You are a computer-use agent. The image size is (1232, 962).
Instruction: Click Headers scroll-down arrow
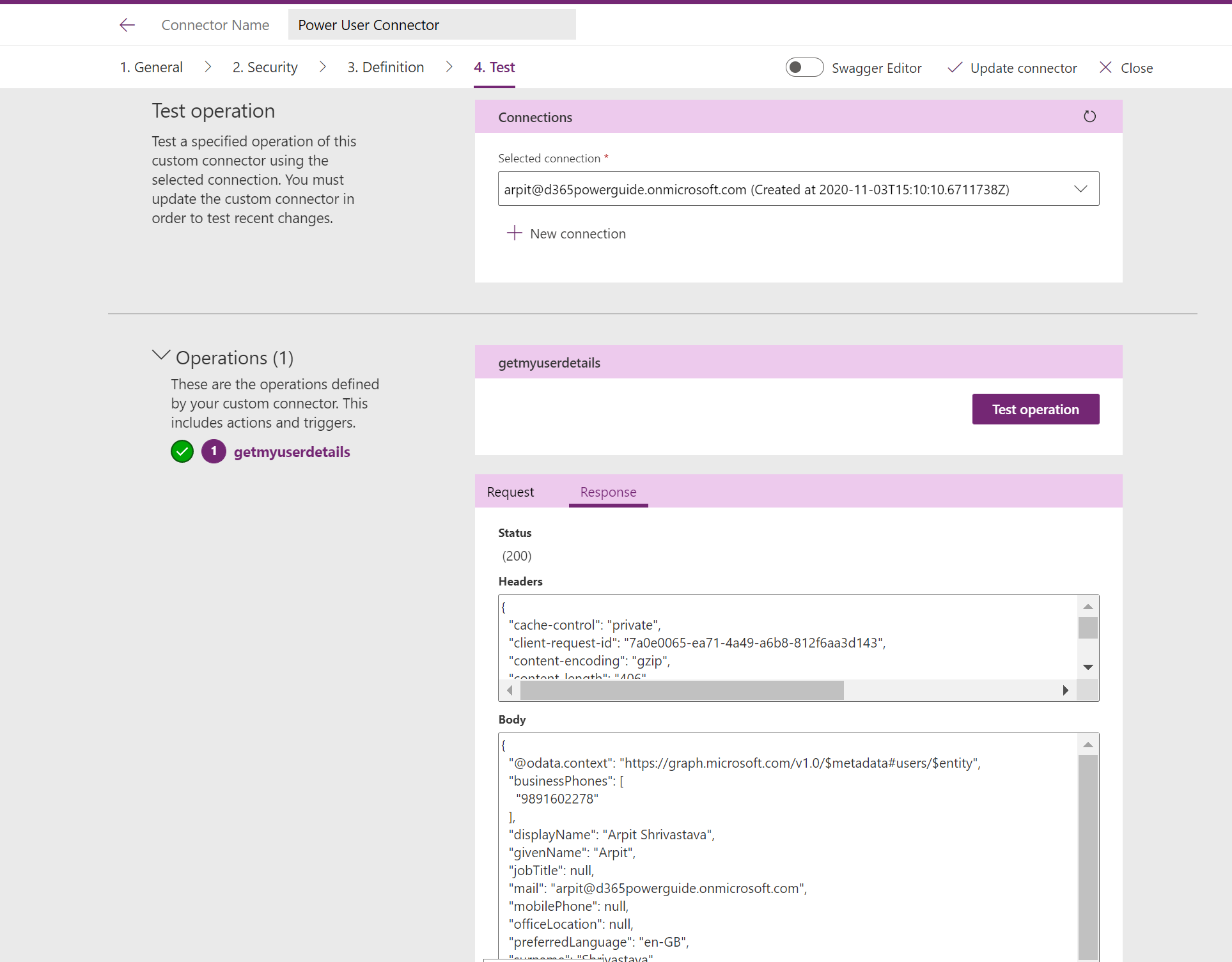1088,667
